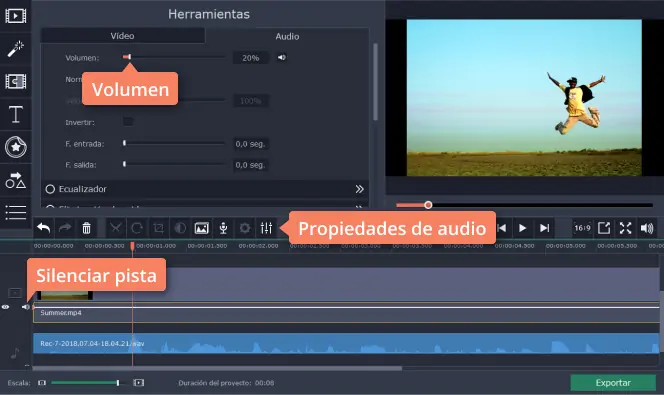This screenshot has width=664, height=395.
Task: Open the more tools list icon
Action: coord(16,212)
